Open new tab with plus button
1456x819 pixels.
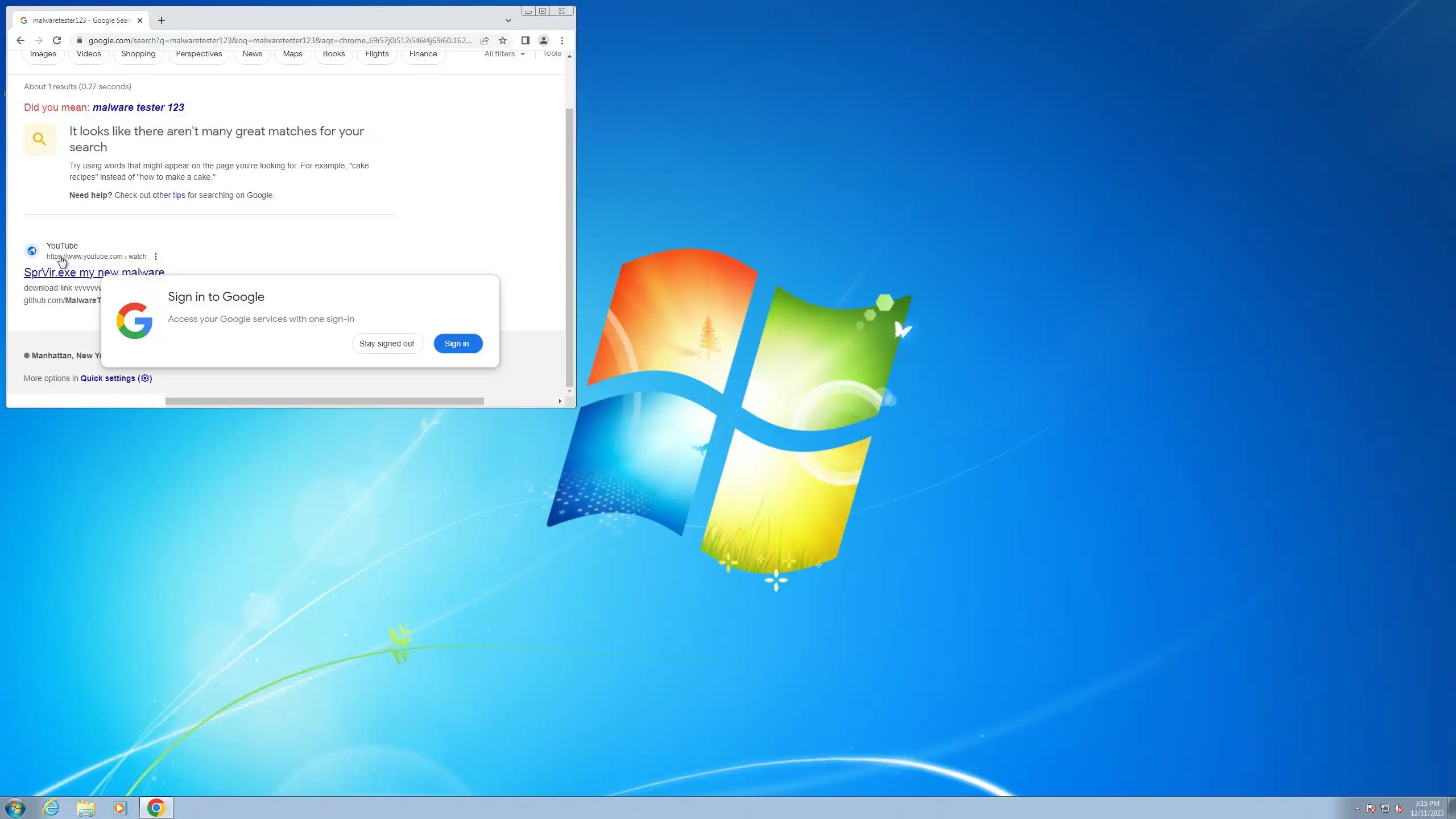pos(162,20)
